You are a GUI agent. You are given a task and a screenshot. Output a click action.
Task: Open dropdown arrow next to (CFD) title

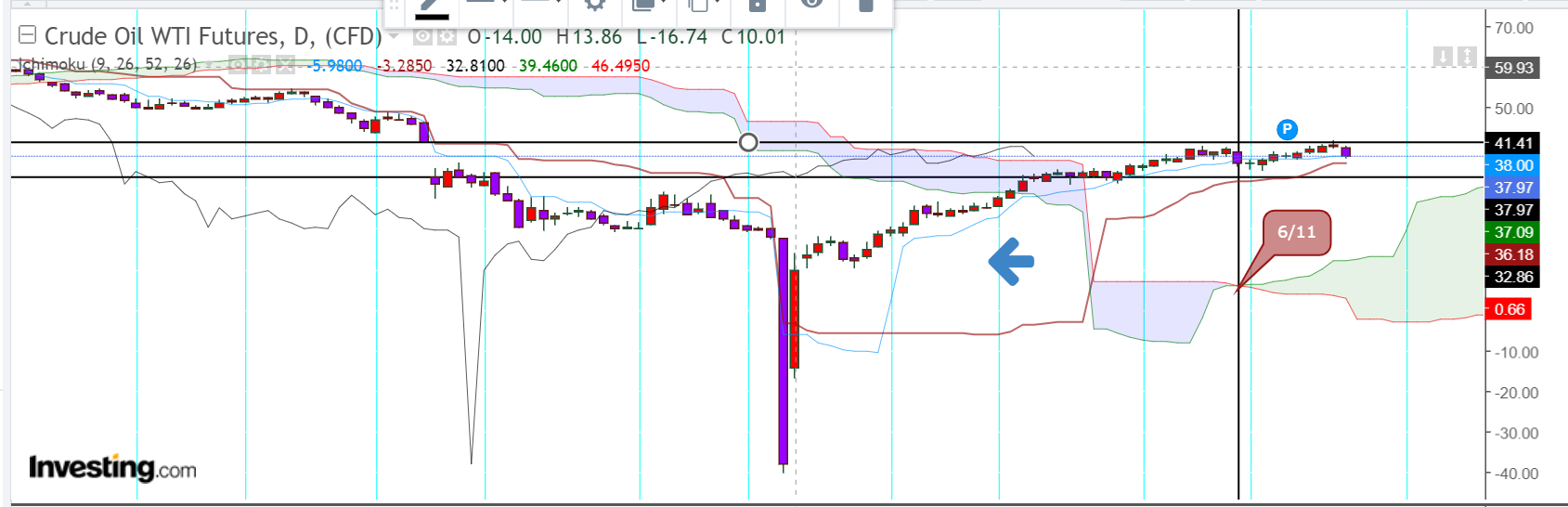[394, 36]
